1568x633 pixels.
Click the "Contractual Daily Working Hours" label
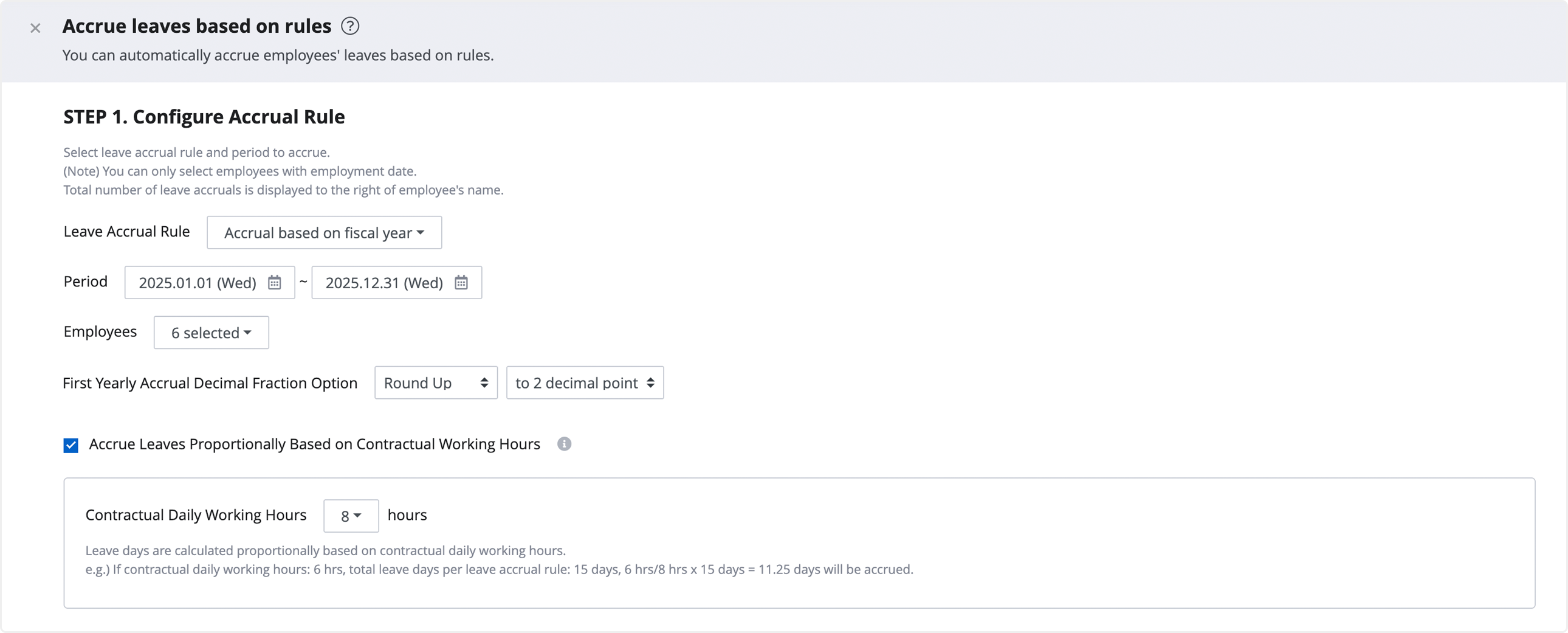[195, 515]
